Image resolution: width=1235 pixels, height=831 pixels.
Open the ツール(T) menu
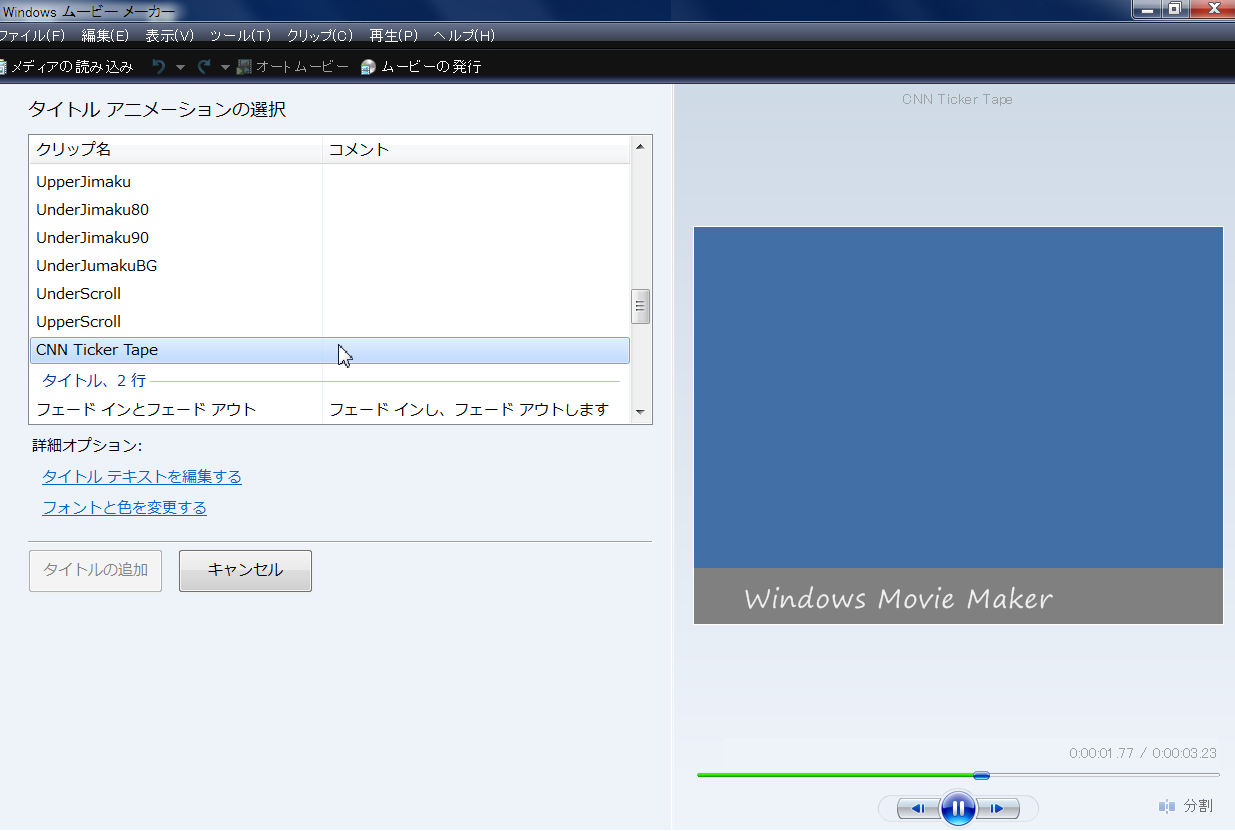coord(240,35)
